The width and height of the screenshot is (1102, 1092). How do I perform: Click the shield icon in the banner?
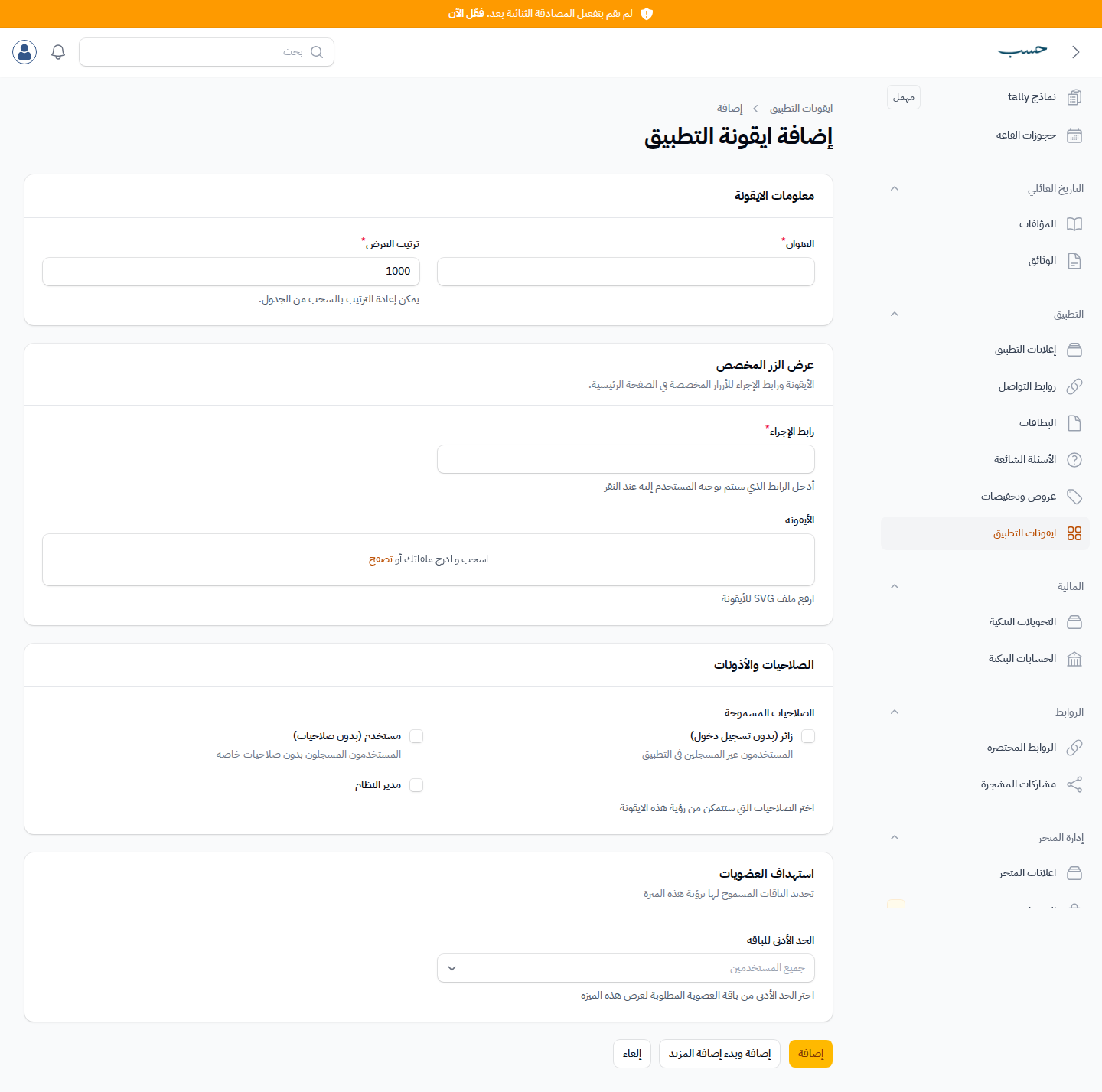pyautogui.click(x=647, y=14)
